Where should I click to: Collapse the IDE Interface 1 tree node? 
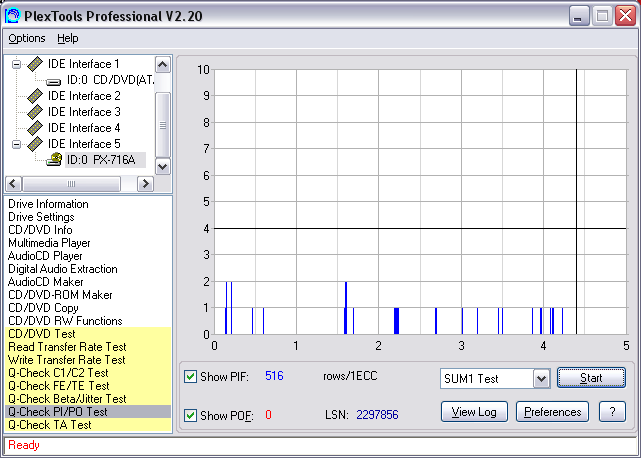tap(16, 65)
